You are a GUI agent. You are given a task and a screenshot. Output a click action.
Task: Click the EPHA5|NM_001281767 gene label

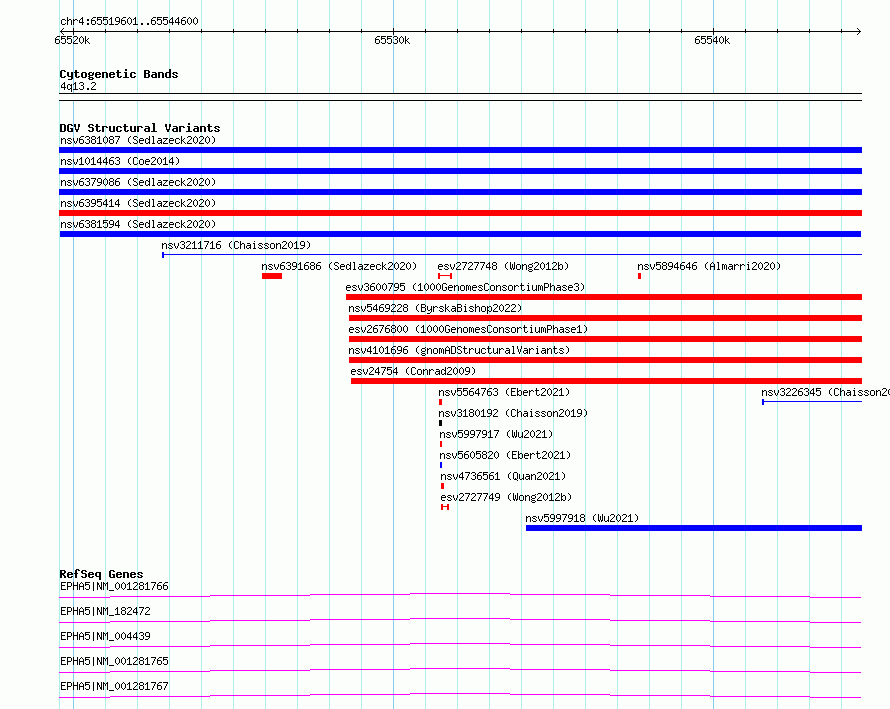click(x=114, y=686)
